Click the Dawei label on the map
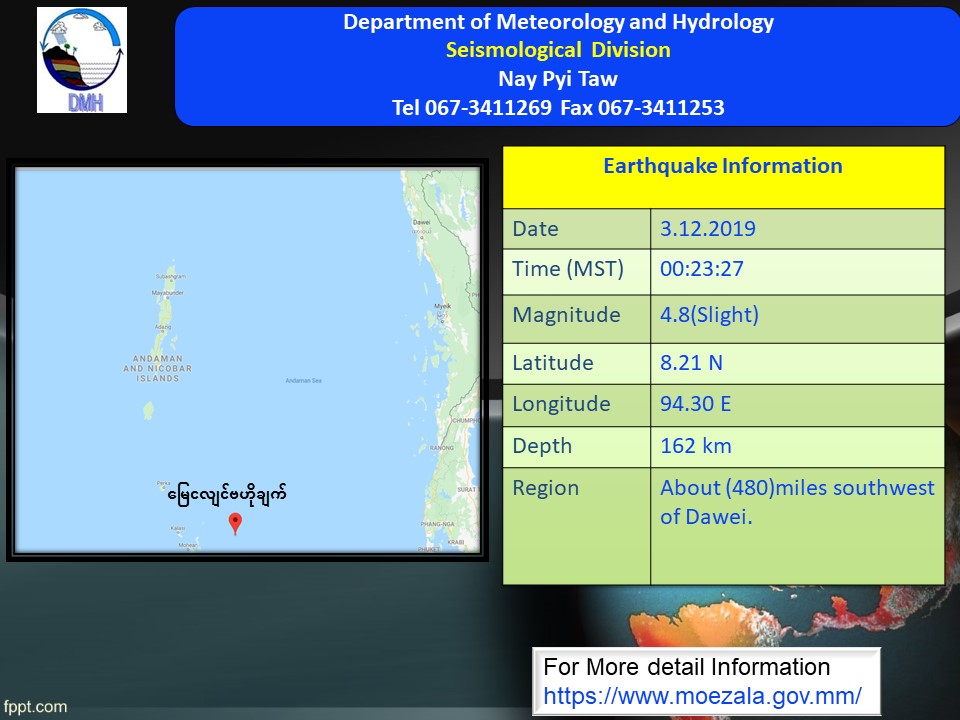 tap(421, 222)
